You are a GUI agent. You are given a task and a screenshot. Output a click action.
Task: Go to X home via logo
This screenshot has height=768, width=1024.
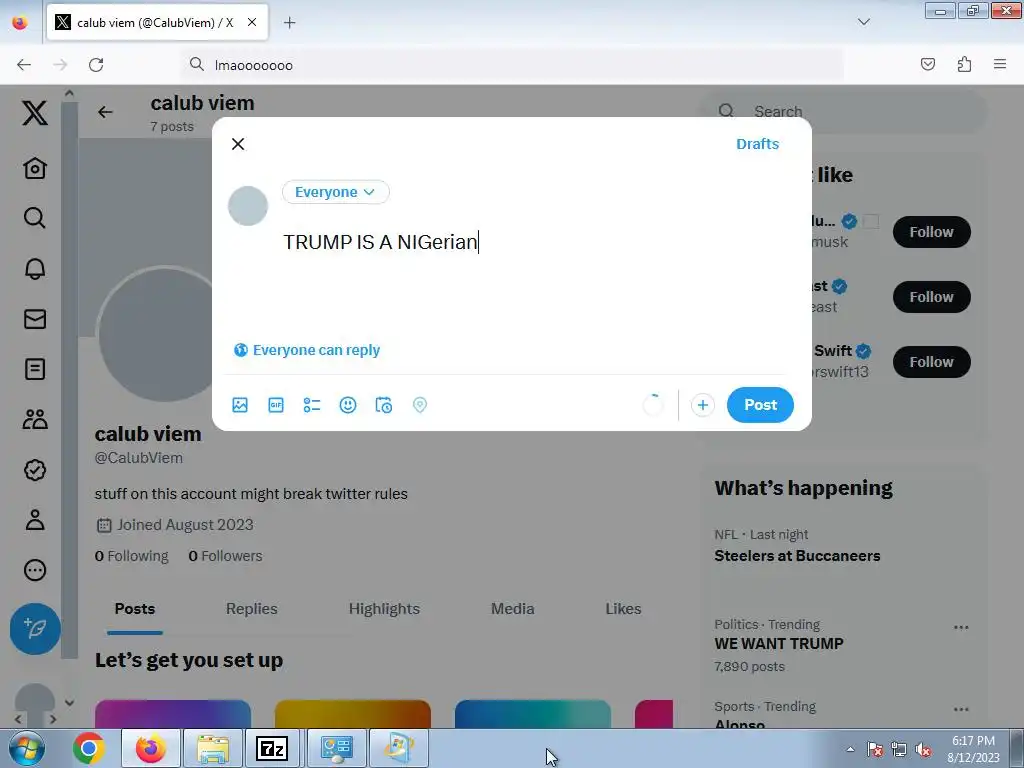(35, 113)
